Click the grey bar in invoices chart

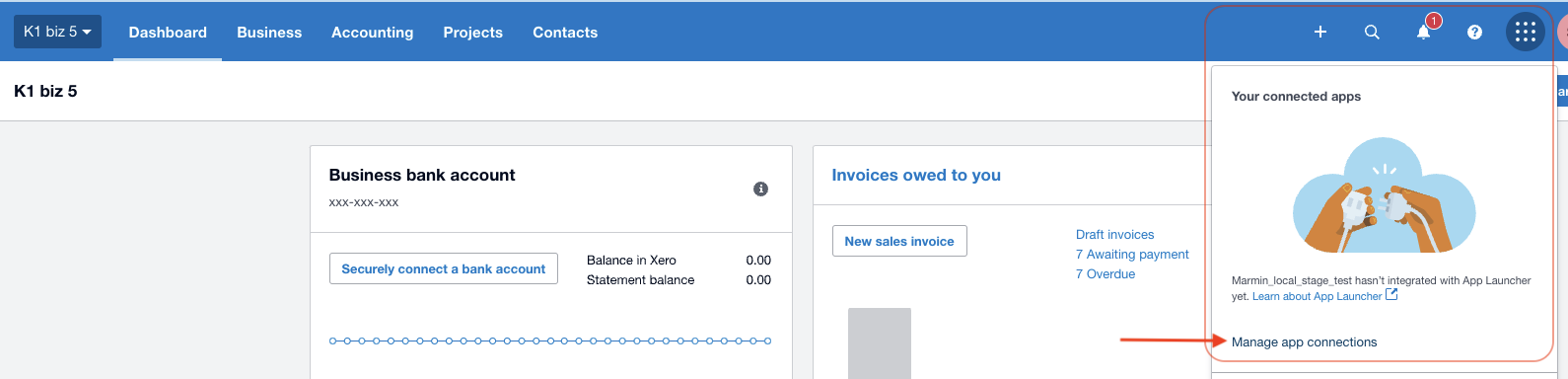pyautogui.click(x=880, y=343)
